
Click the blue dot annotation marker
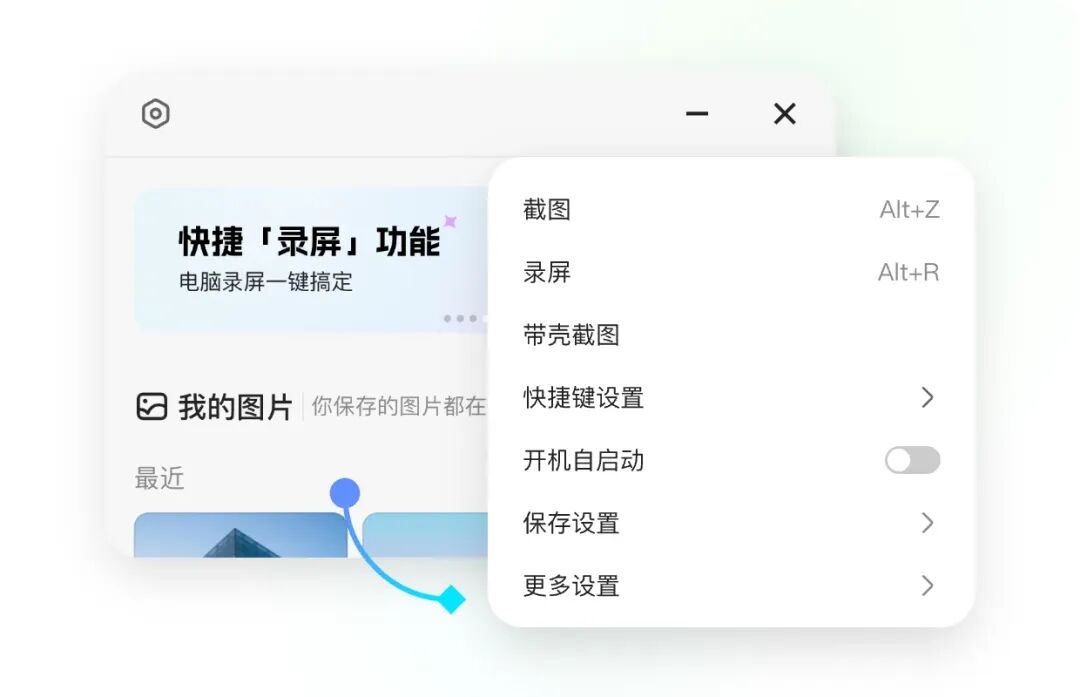coord(345,490)
